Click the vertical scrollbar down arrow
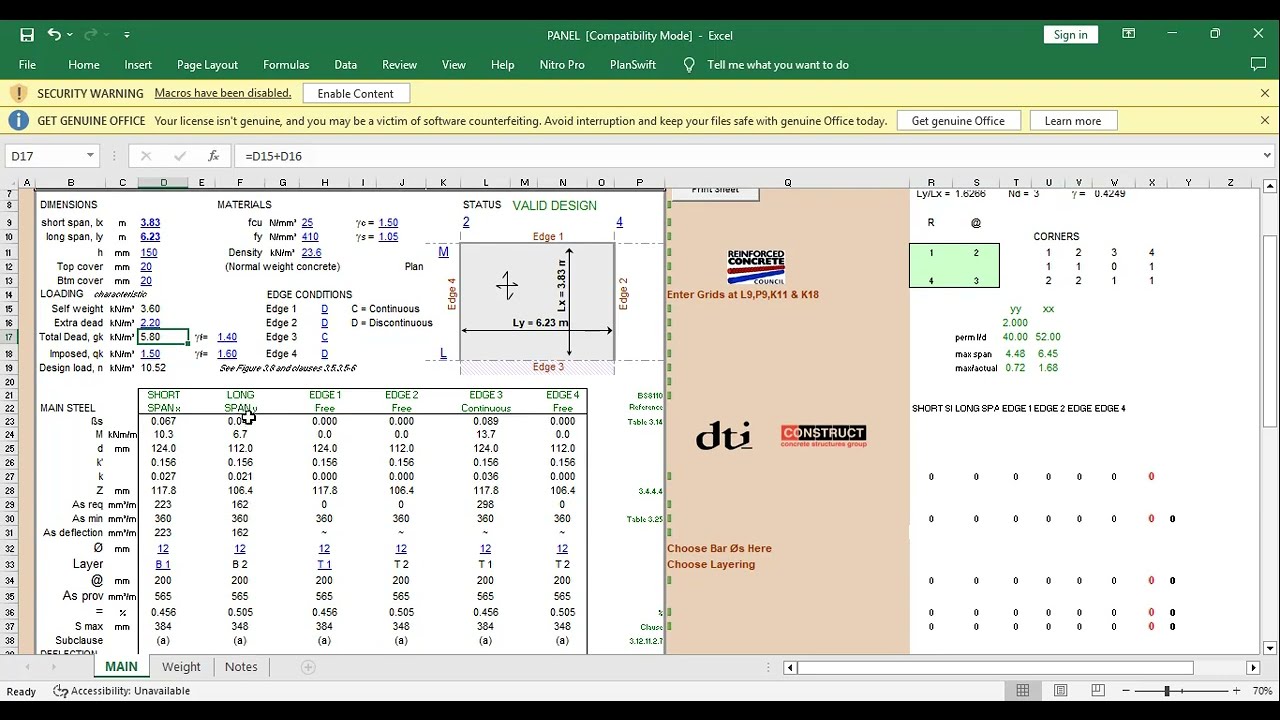The image size is (1280, 720). click(1270, 648)
